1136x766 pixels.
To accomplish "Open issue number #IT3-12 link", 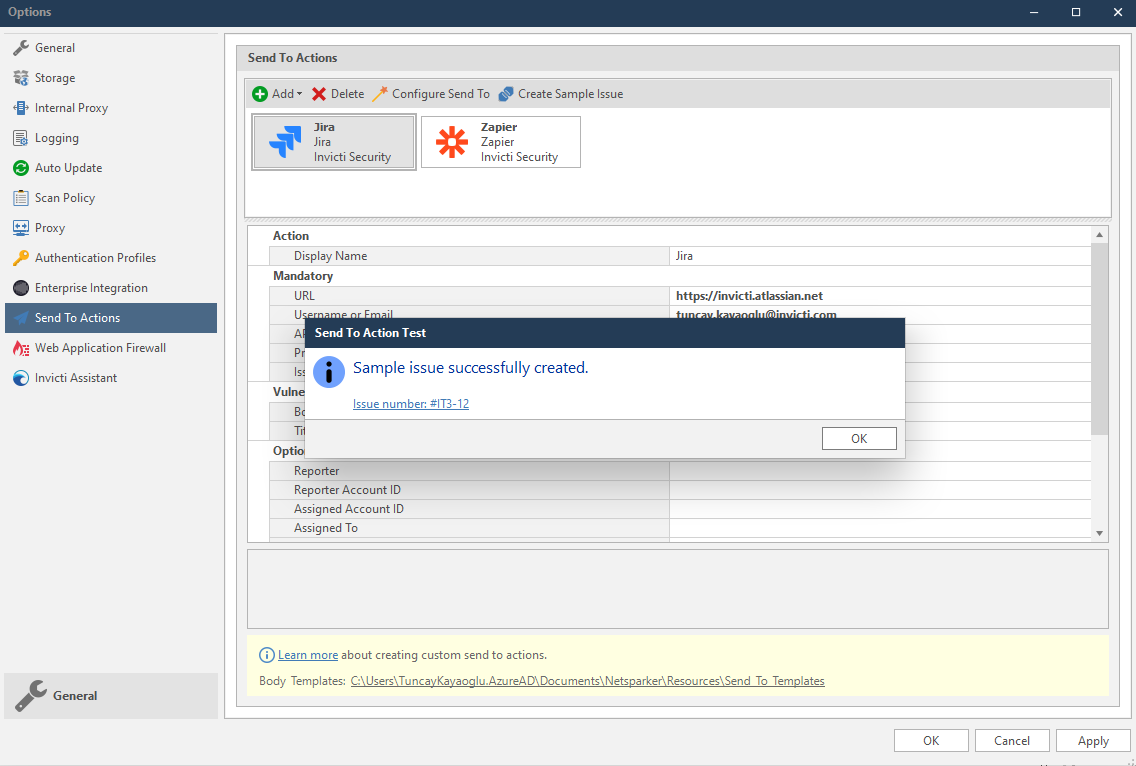I will tap(410, 404).
